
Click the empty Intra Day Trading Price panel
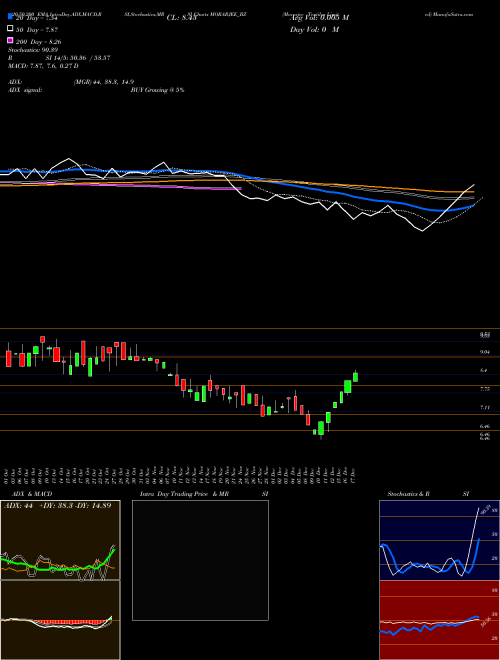tap(200, 560)
